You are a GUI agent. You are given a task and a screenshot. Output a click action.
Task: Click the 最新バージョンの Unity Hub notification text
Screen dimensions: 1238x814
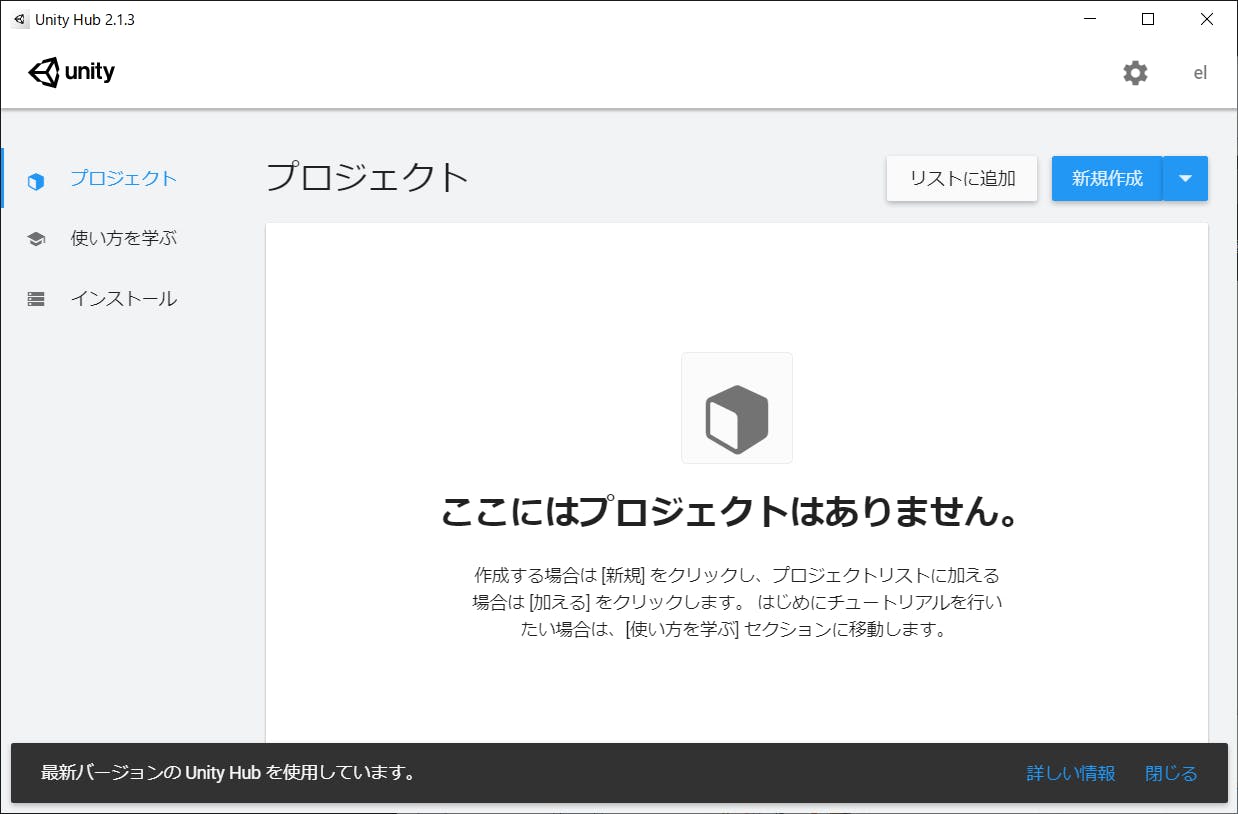pos(229,773)
